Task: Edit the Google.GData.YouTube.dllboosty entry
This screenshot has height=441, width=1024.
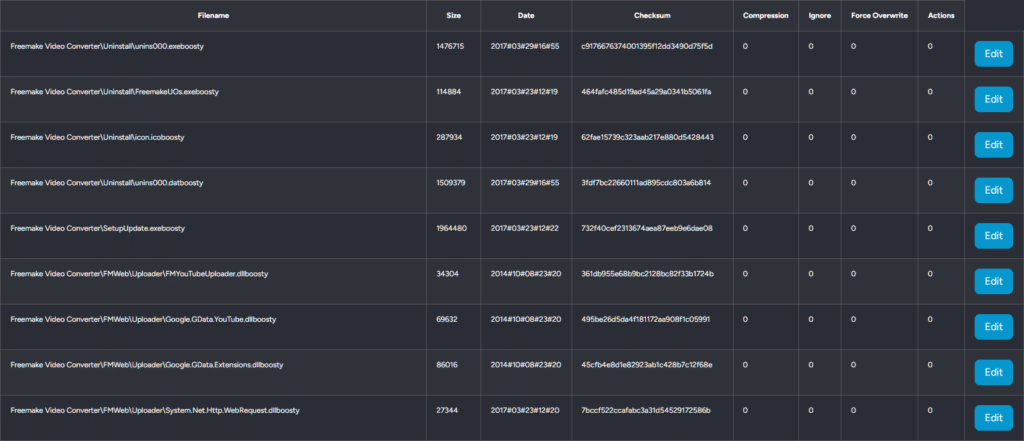Action: click(993, 327)
